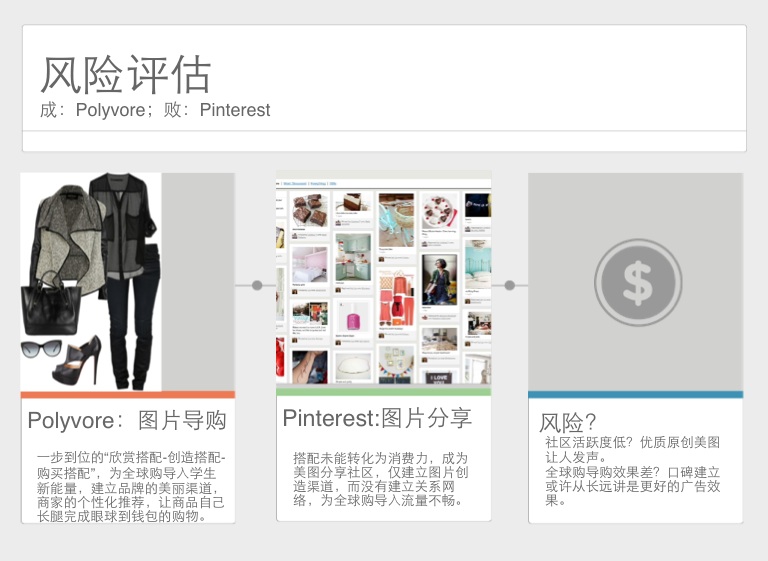Screen dimensions: 768x561
Task: Click the black handbag in the Polyvore collage
Action: coord(51,305)
